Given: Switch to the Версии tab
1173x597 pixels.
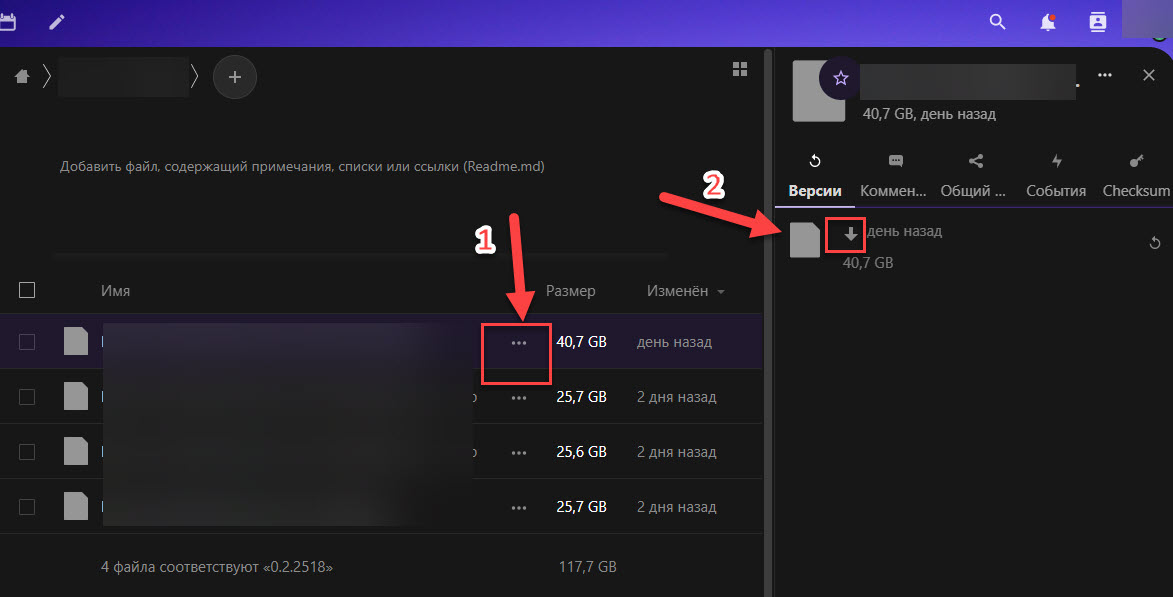Looking at the screenshot, I should [815, 177].
